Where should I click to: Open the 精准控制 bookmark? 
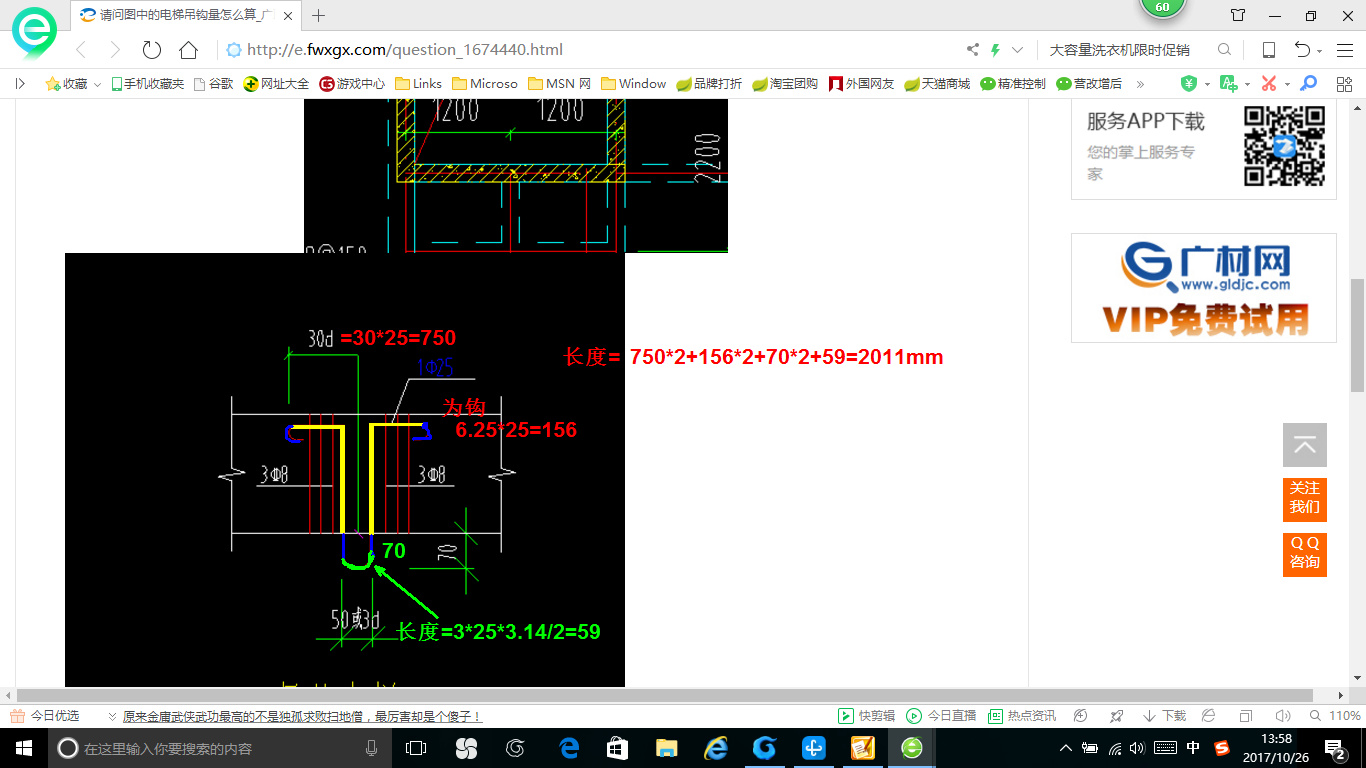(x=1013, y=84)
